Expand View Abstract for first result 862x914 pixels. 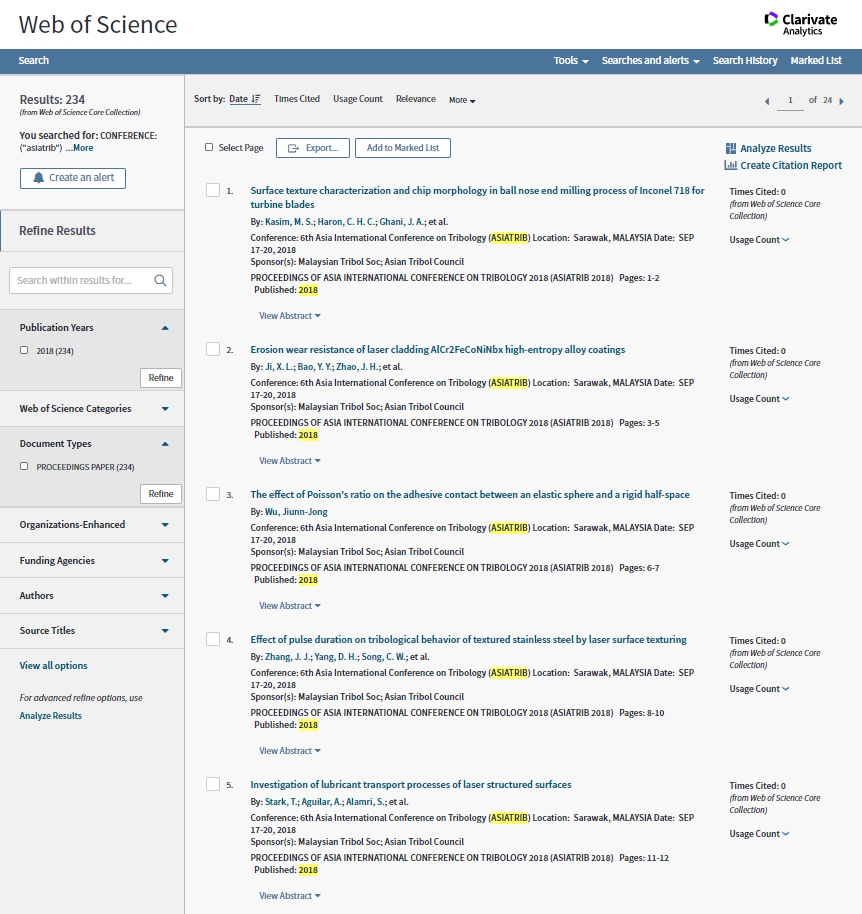290,316
